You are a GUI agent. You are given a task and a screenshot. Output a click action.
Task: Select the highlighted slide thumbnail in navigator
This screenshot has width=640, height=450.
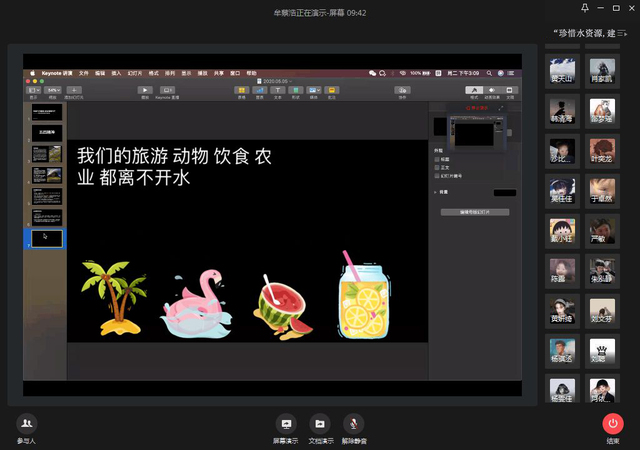pyautogui.click(x=47, y=238)
